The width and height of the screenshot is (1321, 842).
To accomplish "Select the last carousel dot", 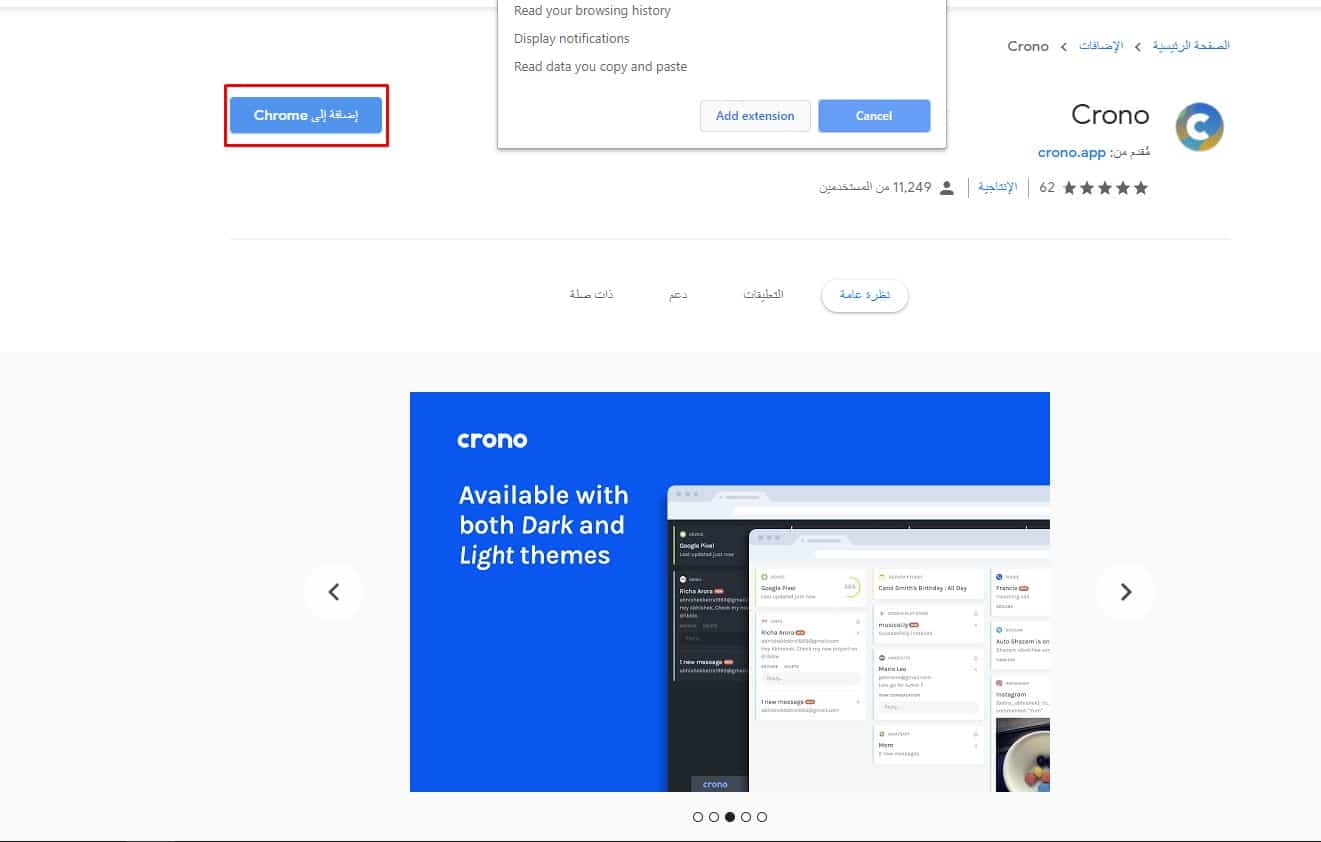I will pyautogui.click(x=762, y=817).
